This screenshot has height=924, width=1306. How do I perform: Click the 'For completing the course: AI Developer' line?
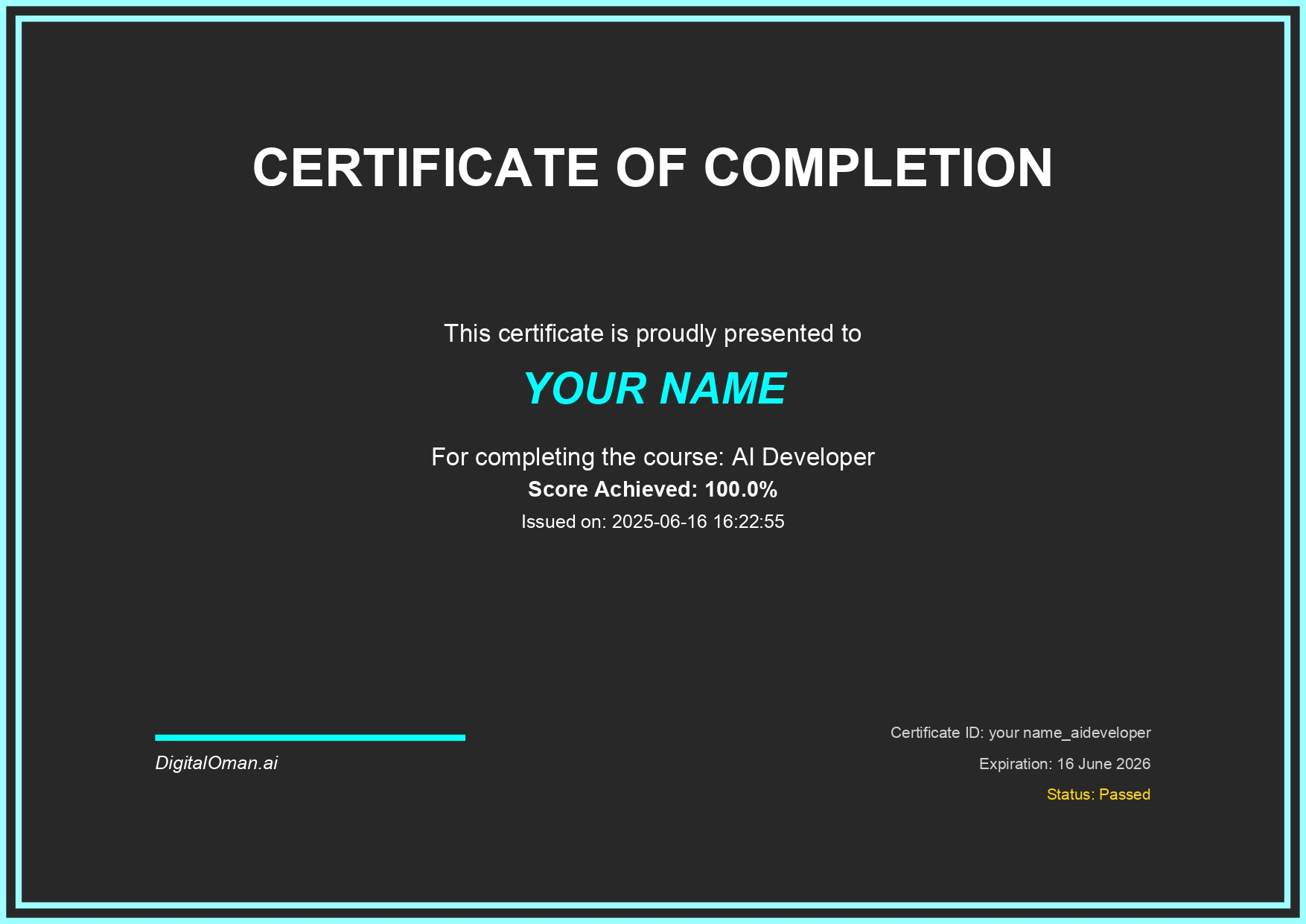point(653,456)
